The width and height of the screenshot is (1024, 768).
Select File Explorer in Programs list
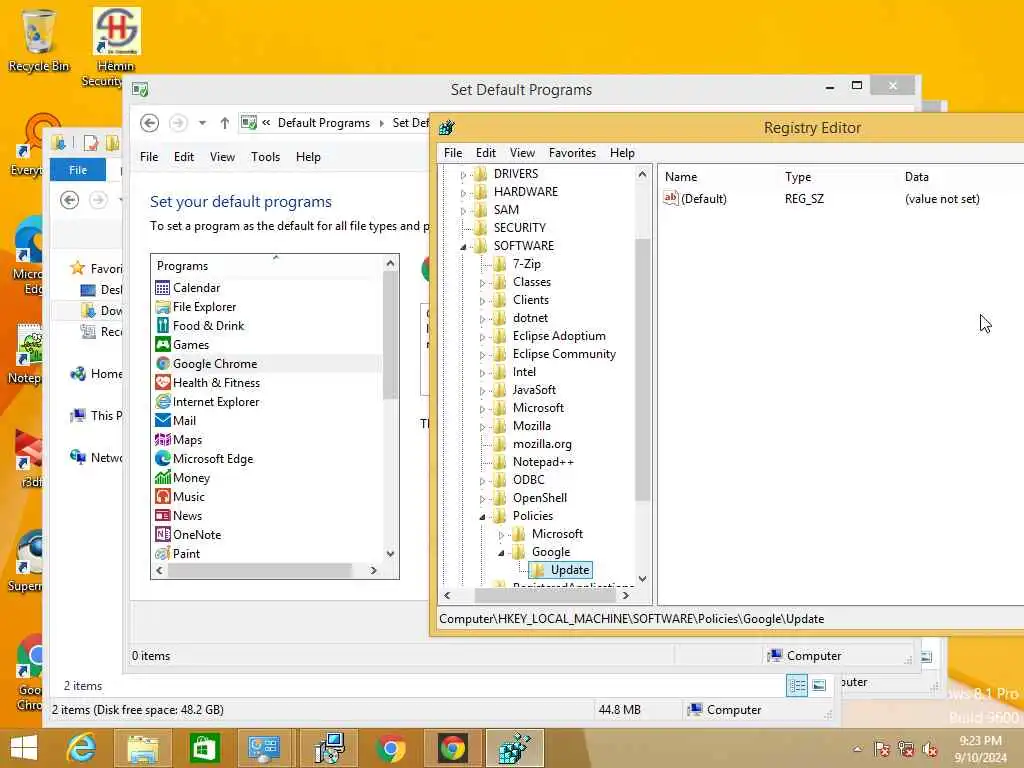click(204, 307)
